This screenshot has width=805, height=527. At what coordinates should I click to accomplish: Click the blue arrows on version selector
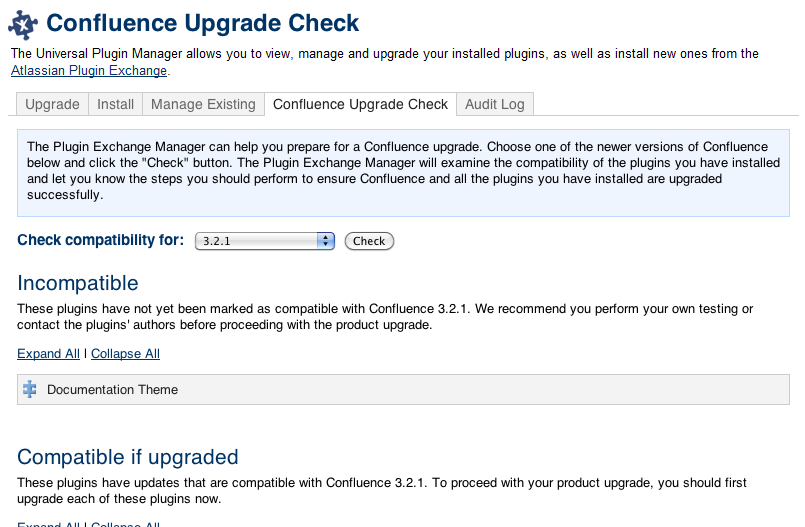(x=325, y=241)
